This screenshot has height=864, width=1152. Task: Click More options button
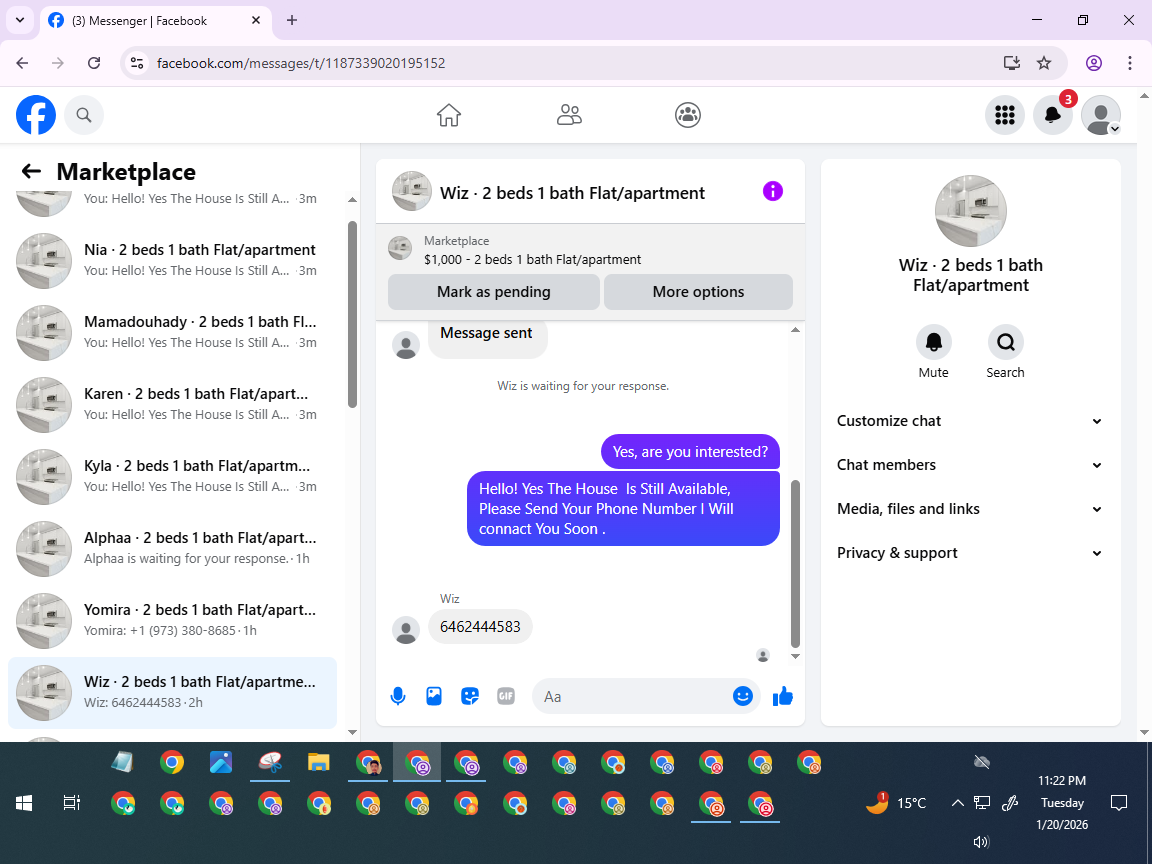(x=698, y=292)
